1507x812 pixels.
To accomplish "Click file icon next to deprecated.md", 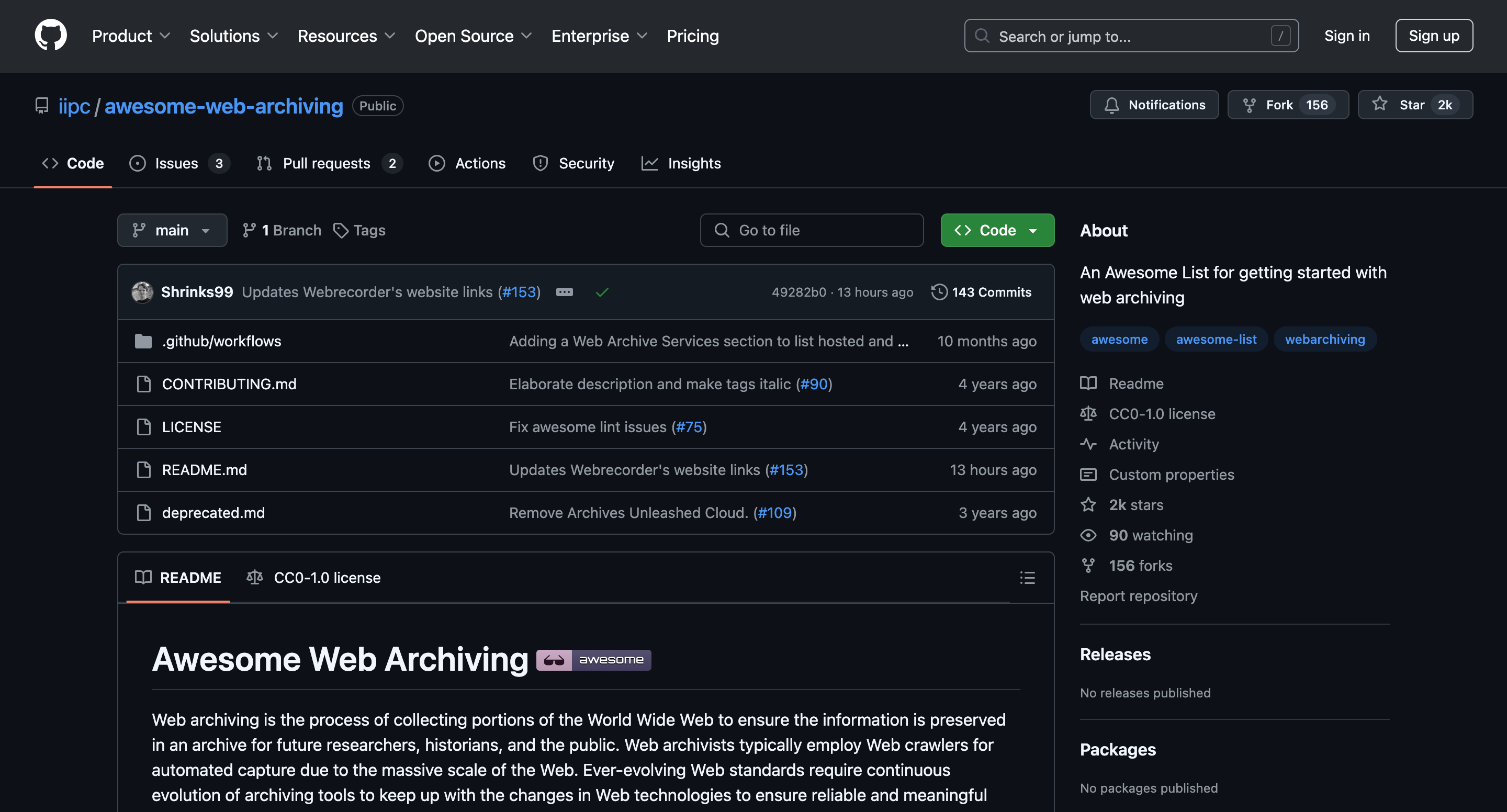I will (x=143, y=513).
